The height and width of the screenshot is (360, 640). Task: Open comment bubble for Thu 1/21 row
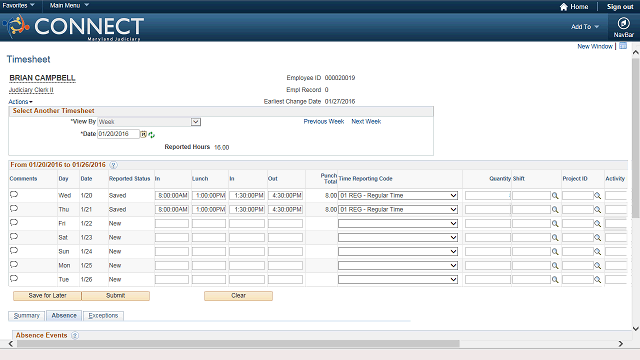pos(14,209)
